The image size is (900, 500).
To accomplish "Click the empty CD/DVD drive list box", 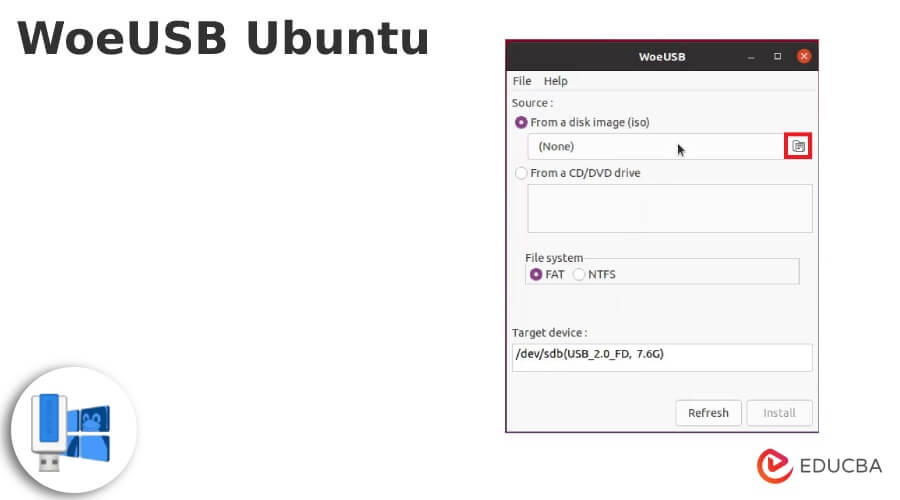I will (x=670, y=208).
